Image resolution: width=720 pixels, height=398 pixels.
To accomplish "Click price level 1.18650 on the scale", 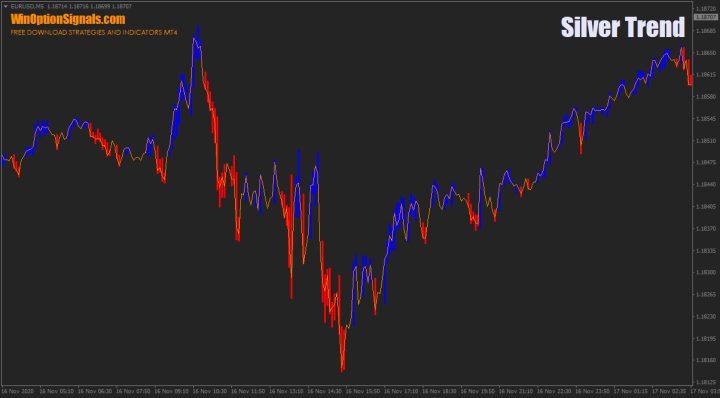I will (706, 53).
